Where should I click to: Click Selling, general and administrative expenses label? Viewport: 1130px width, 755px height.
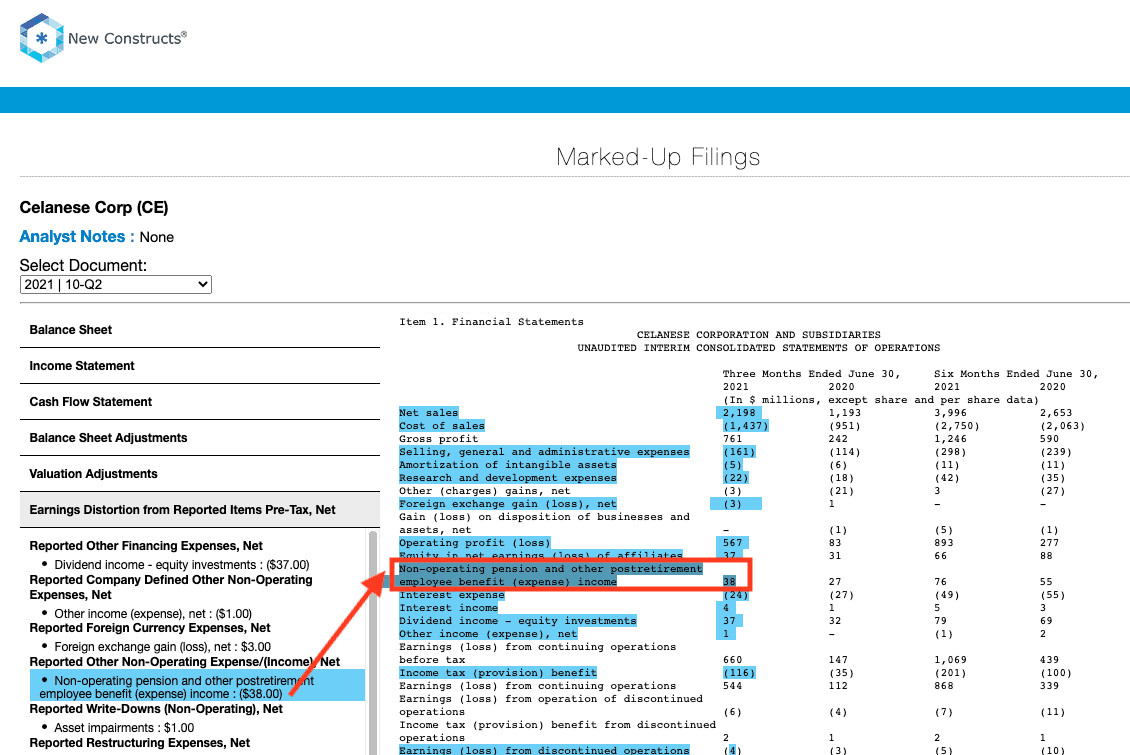click(x=544, y=452)
